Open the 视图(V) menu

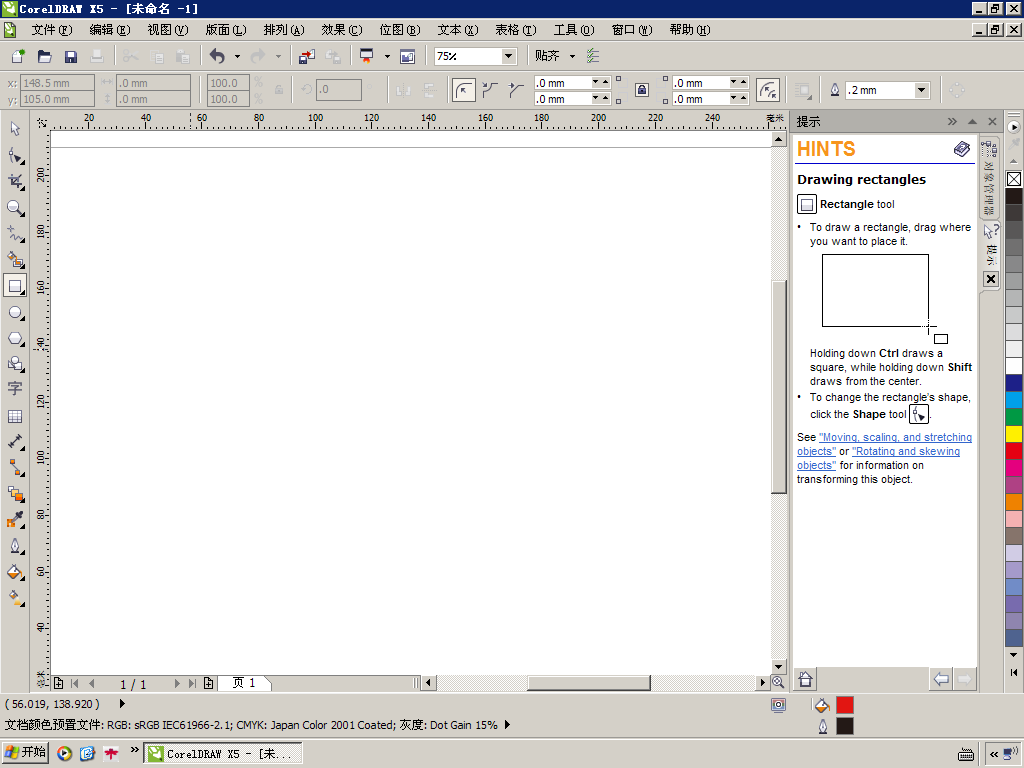[168, 30]
